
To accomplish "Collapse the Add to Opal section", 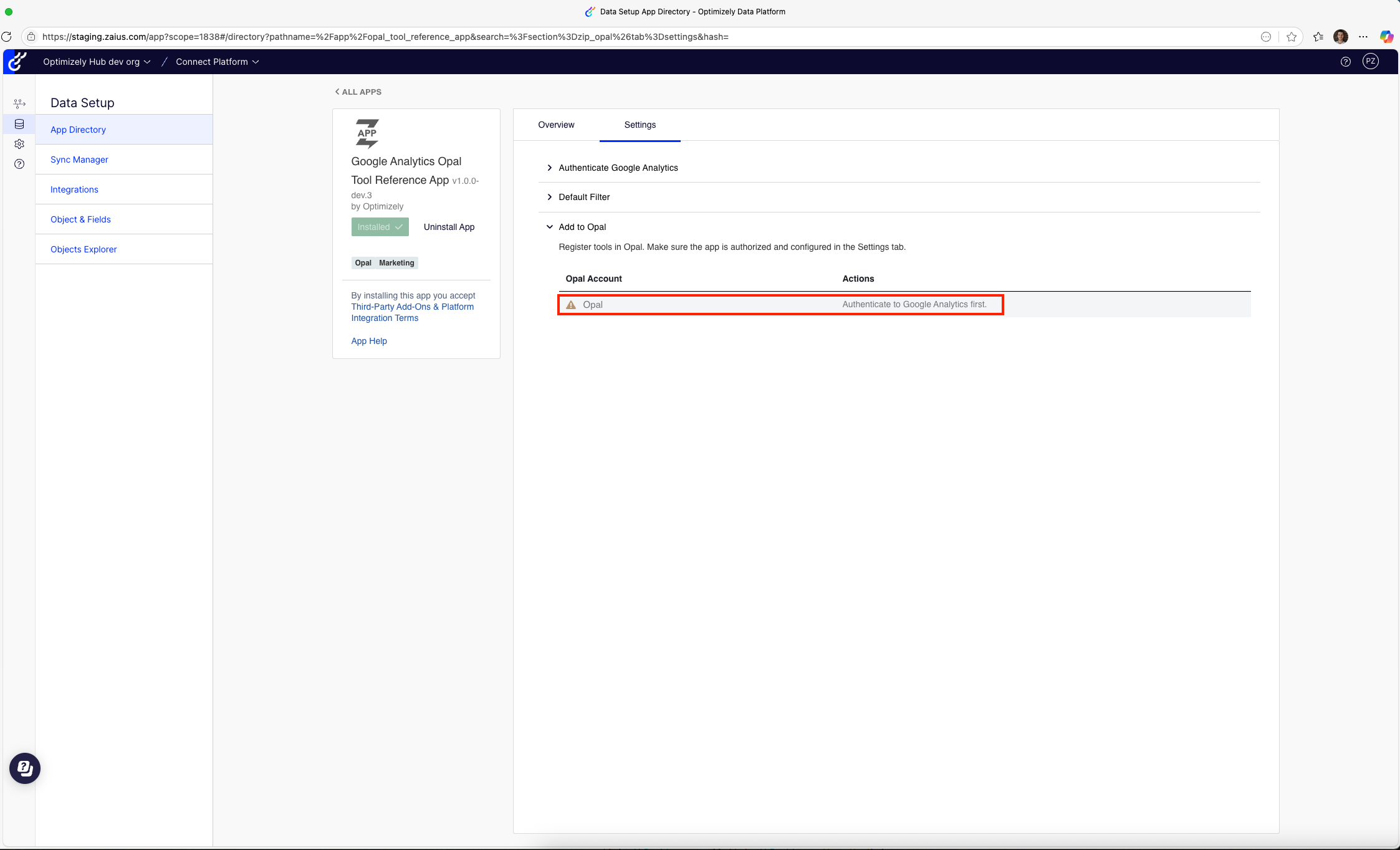I will click(x=582, y=227).
